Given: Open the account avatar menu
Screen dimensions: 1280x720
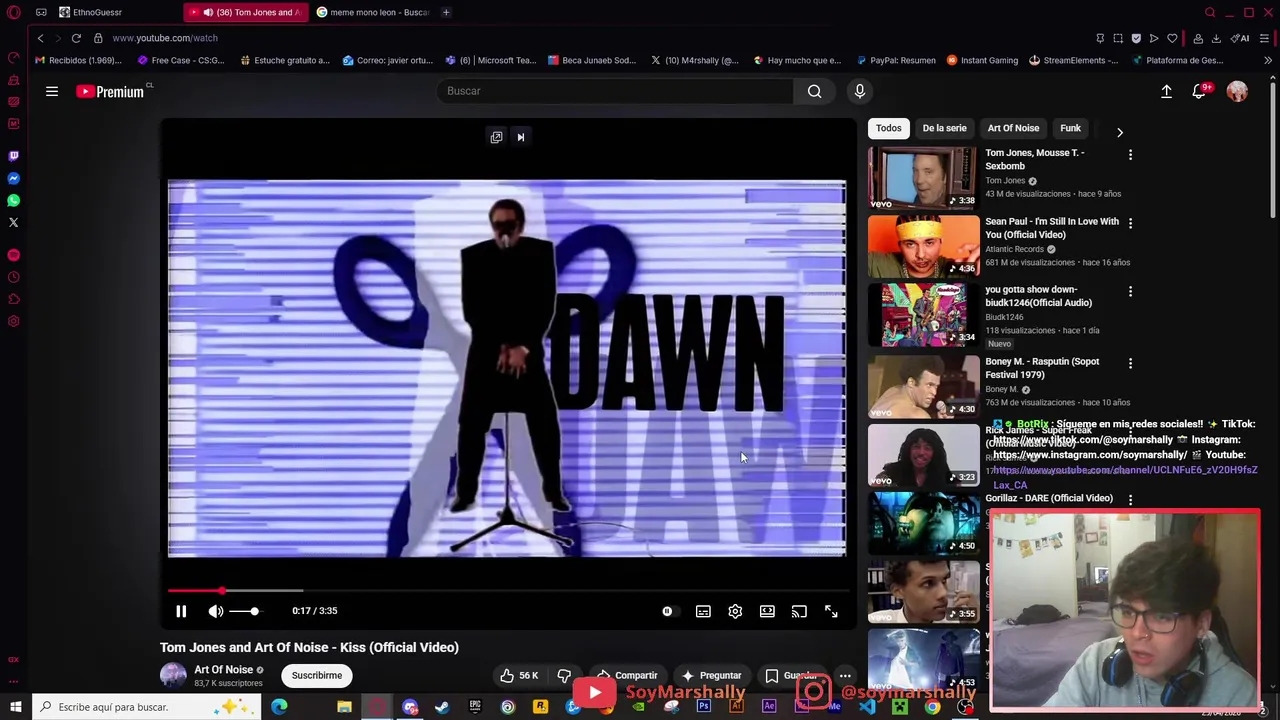Looking at the screenshot, I should click(x=1237, y=91).
